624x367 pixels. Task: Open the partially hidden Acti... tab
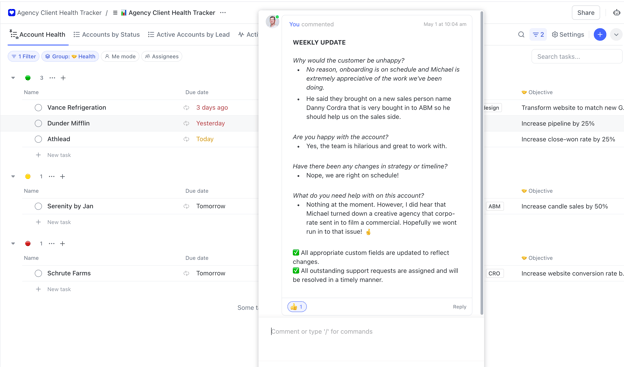coord(248,35)
